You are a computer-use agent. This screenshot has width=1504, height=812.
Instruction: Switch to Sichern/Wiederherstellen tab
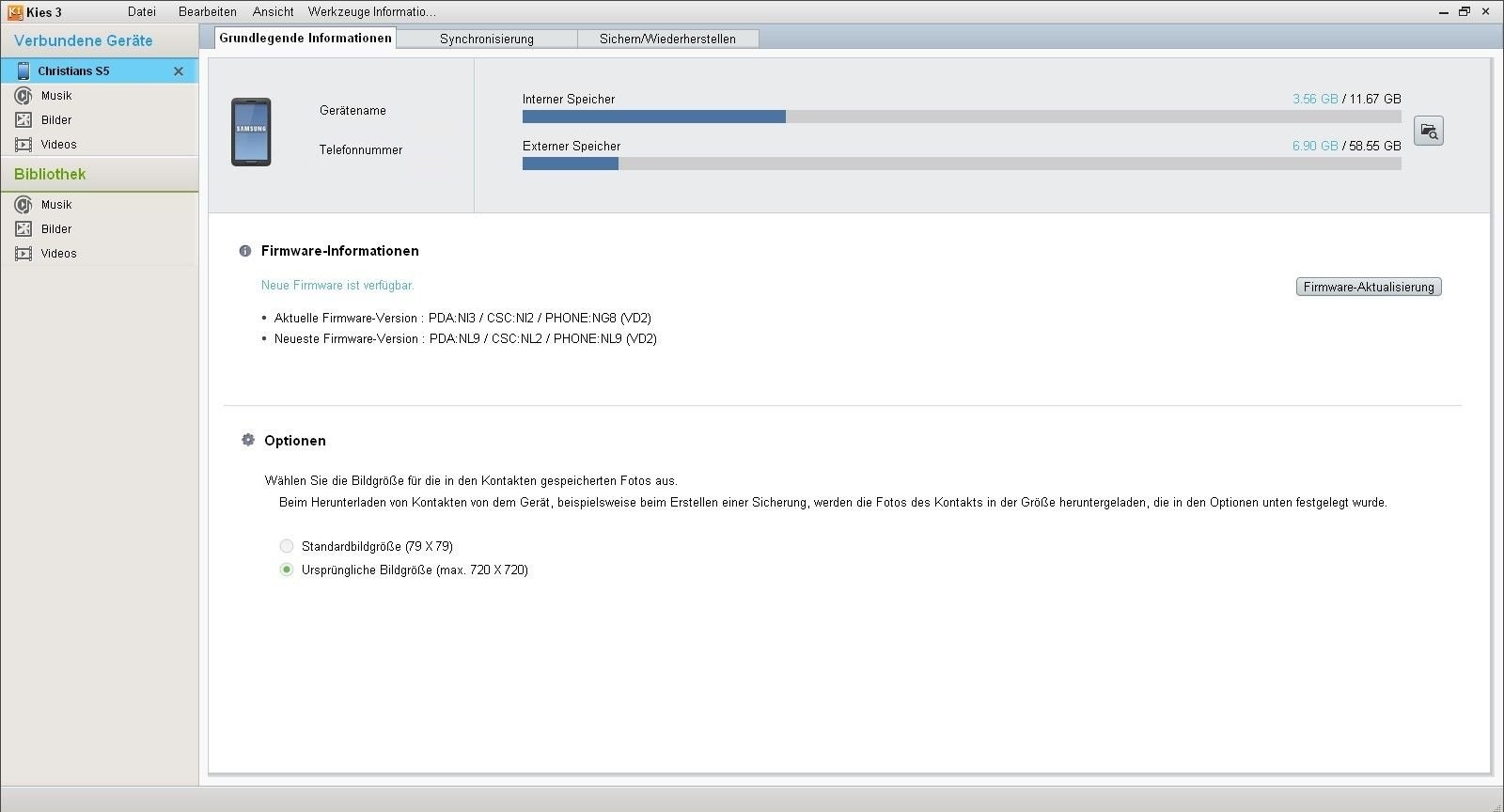tap(667, 39)
